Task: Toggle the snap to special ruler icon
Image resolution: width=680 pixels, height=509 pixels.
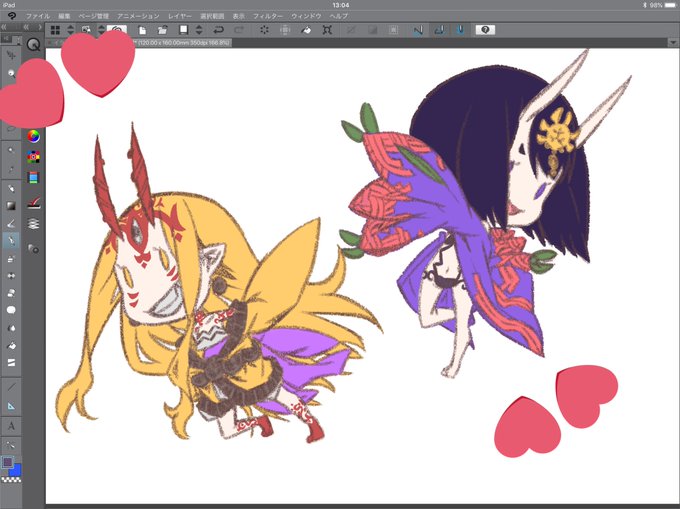Action: (439, 30)
